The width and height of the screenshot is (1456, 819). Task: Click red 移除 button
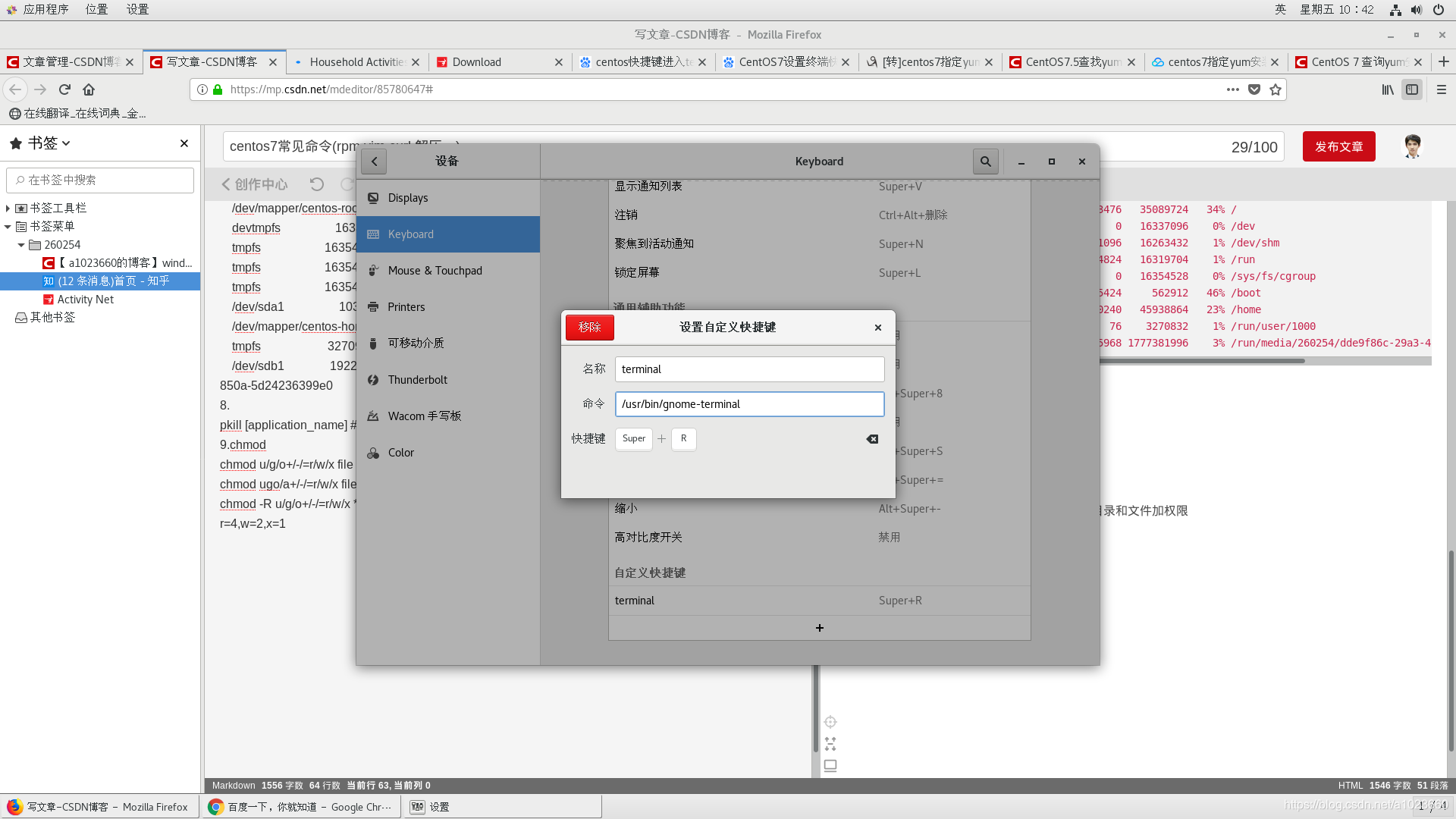coord(589,327)
